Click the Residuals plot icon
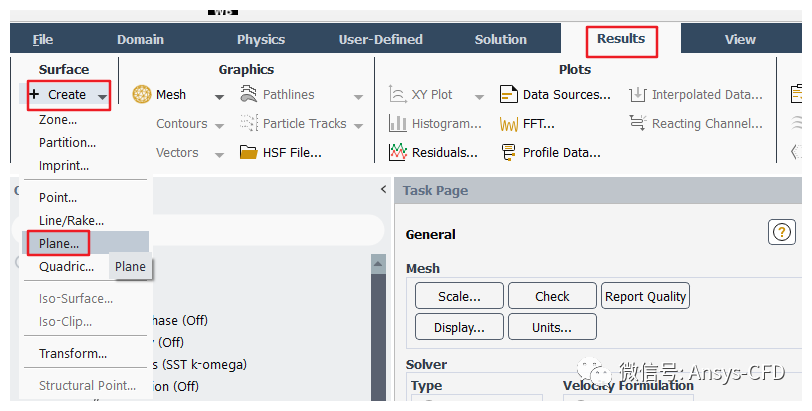This screenshot has height=411, width=812. click(397, 153)
